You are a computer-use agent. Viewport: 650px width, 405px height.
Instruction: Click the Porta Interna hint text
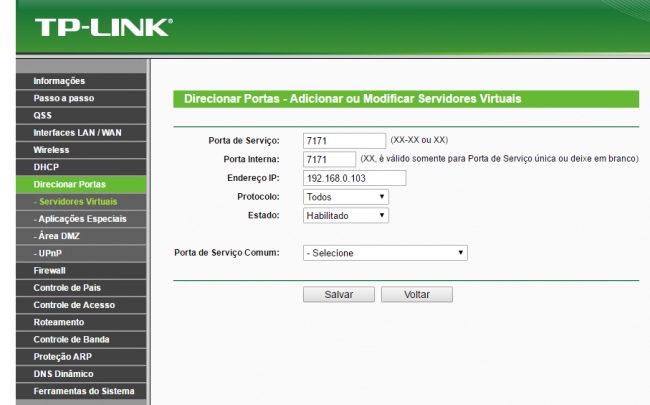pos(500,159)
